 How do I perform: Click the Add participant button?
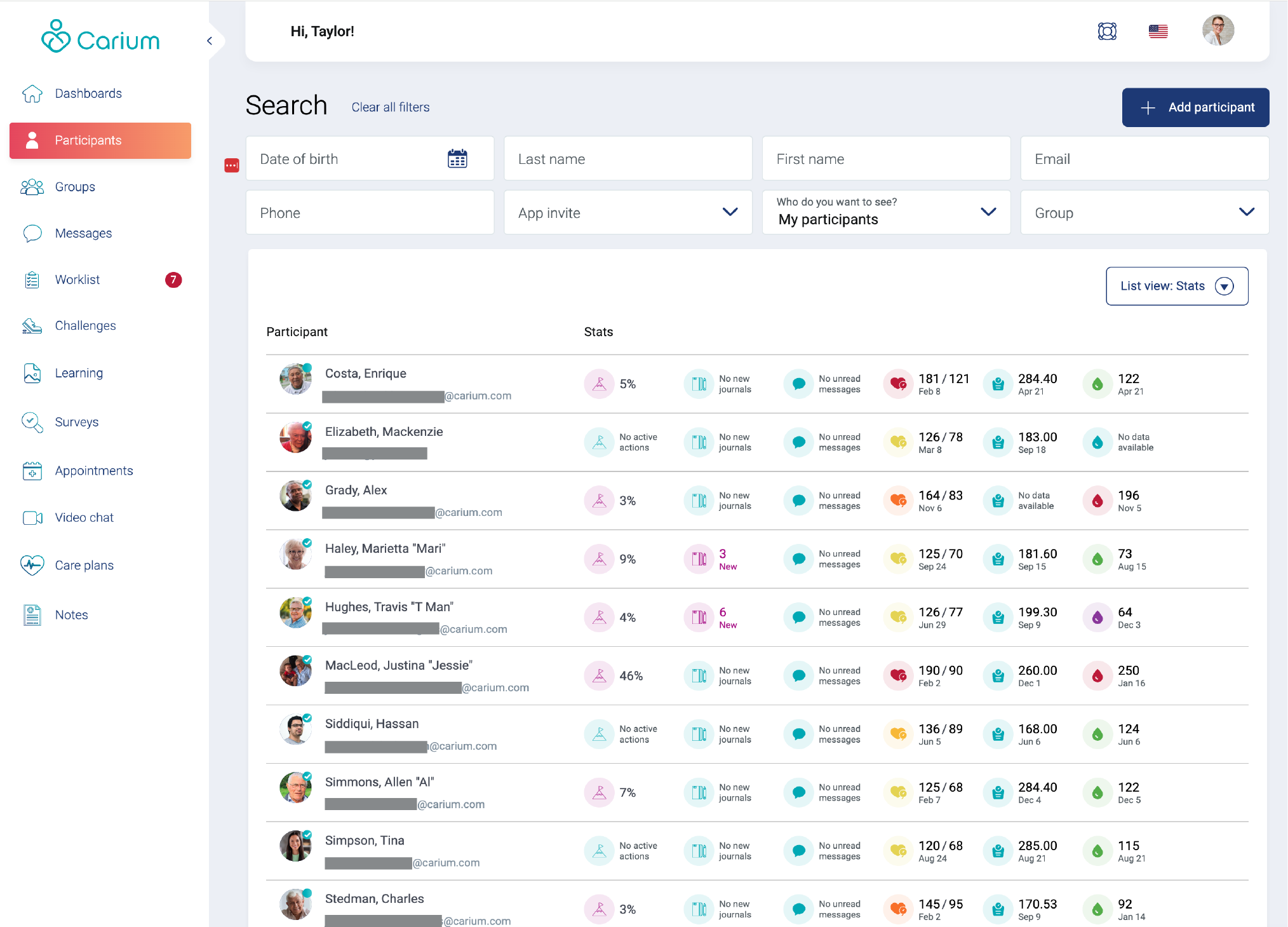1195,107
